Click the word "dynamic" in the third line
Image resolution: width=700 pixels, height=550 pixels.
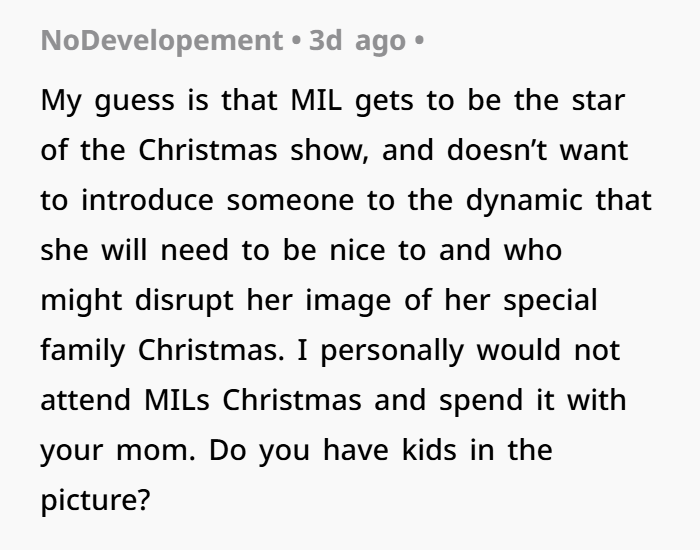[x=524, y=201]
